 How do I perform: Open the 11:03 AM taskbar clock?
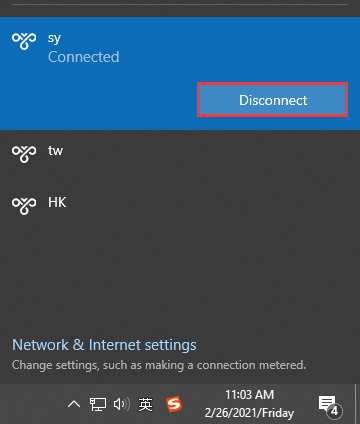pos(249,395)
